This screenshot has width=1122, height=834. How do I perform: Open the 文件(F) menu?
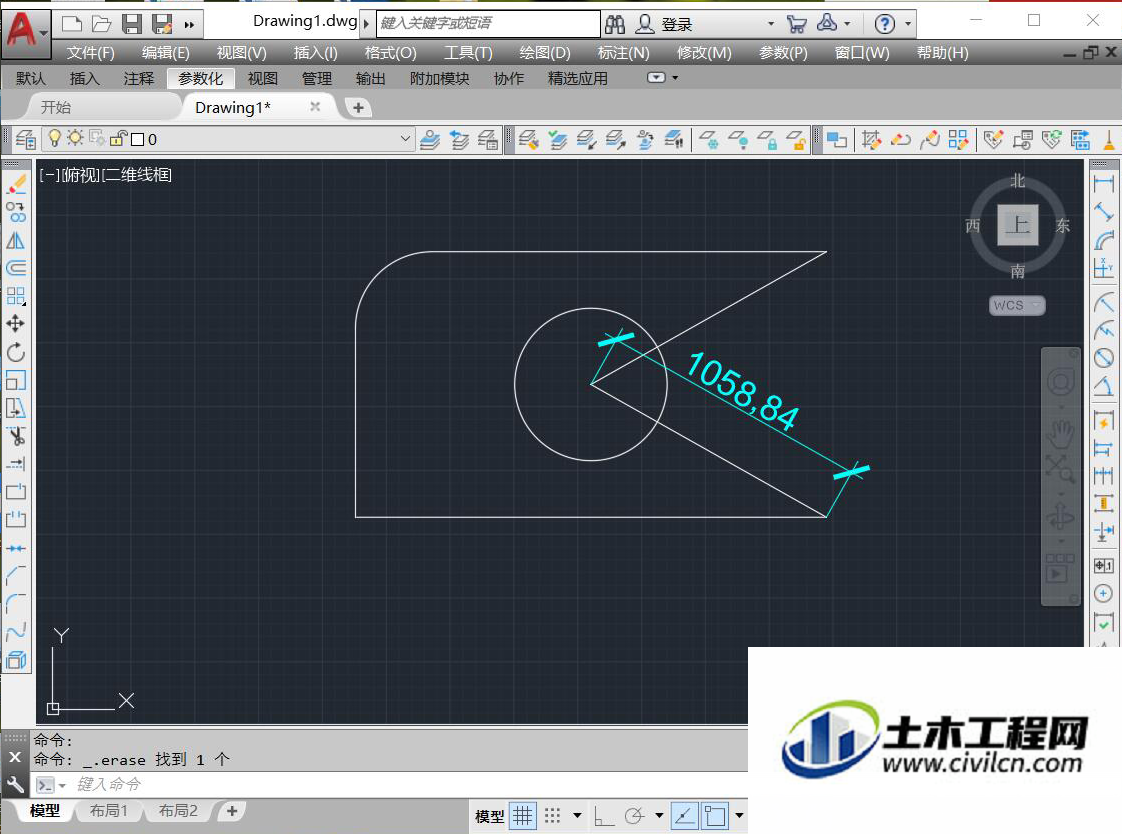pos(91,53)
